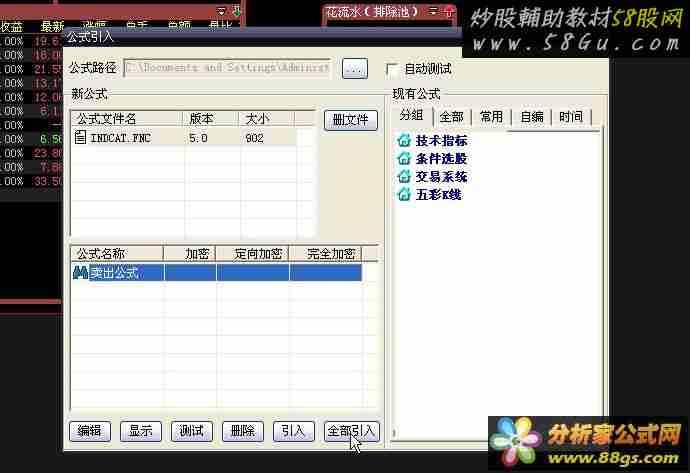
Task: Open the 条件选股 group
Action: (441, 159)
